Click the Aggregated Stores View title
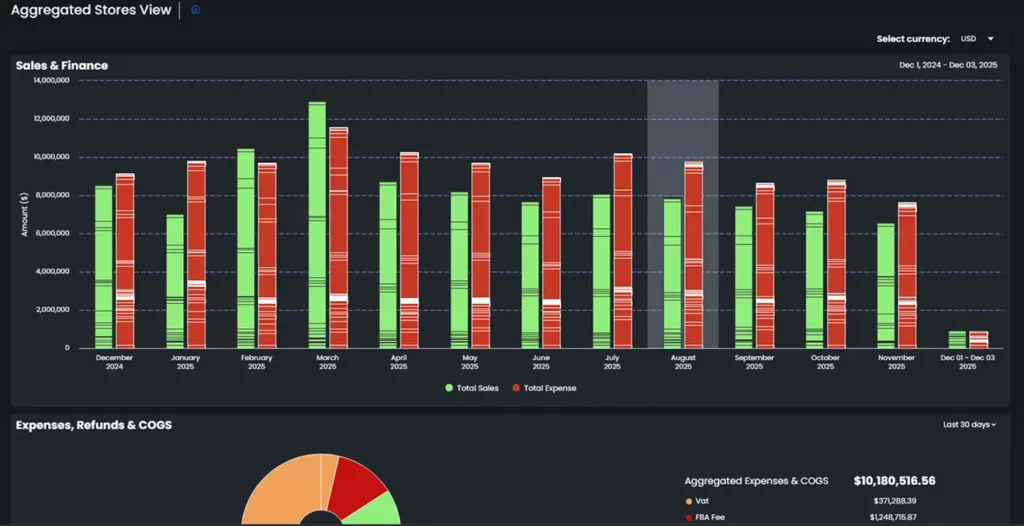 point(91,10)
